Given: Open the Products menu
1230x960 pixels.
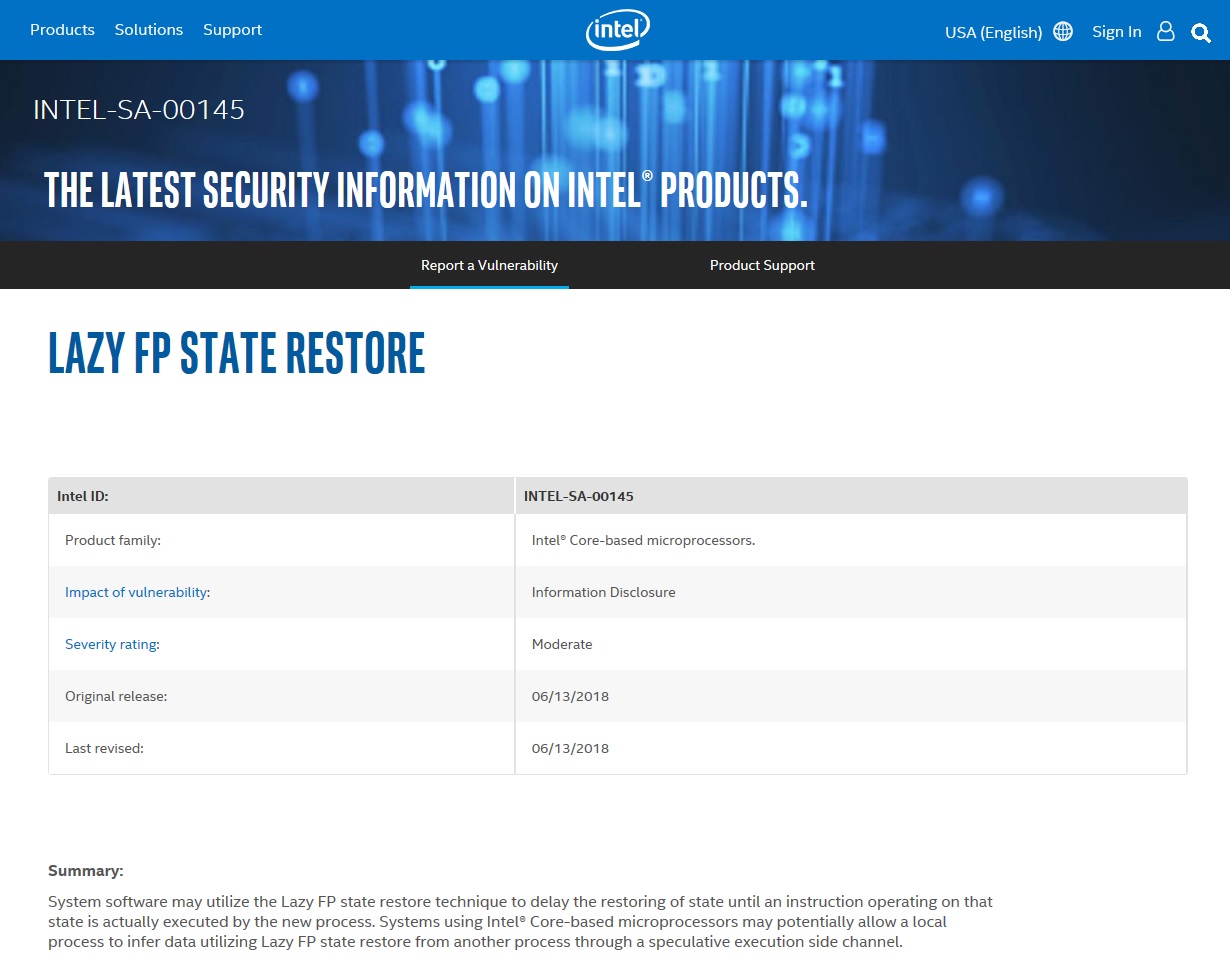Looking at the screenshot, I should click(x=62, y=29).
